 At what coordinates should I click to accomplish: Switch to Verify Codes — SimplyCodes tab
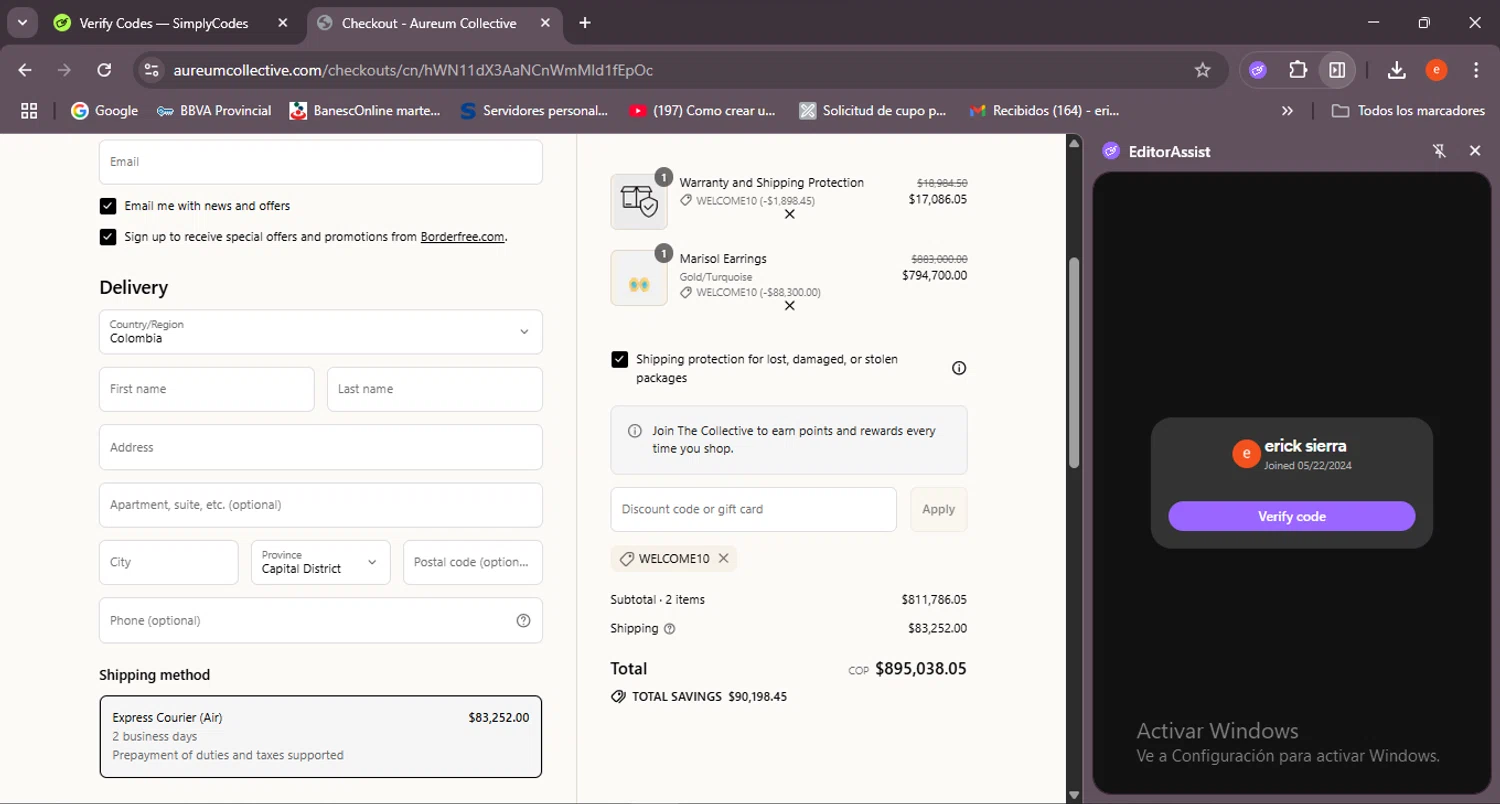tap(163, 23)
